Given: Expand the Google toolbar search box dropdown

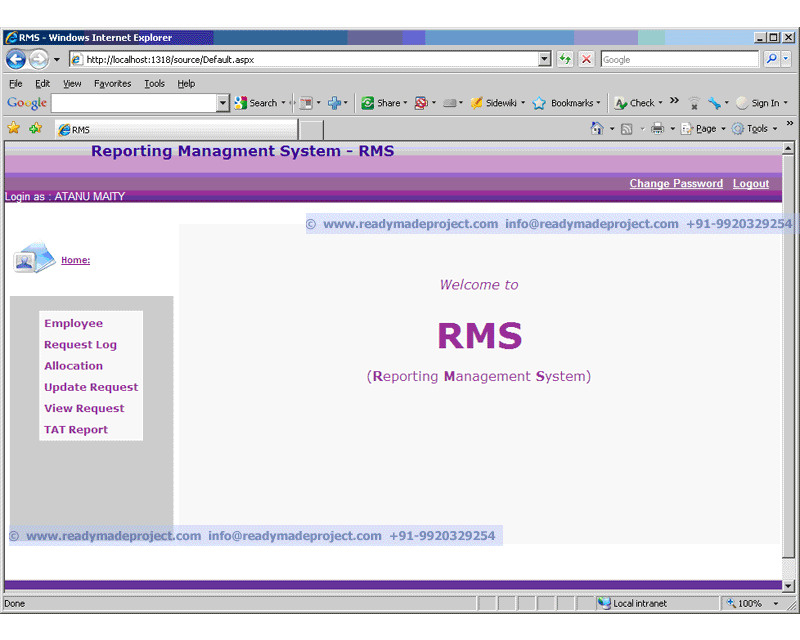Looking at the screenshot, I should (222, 103).
